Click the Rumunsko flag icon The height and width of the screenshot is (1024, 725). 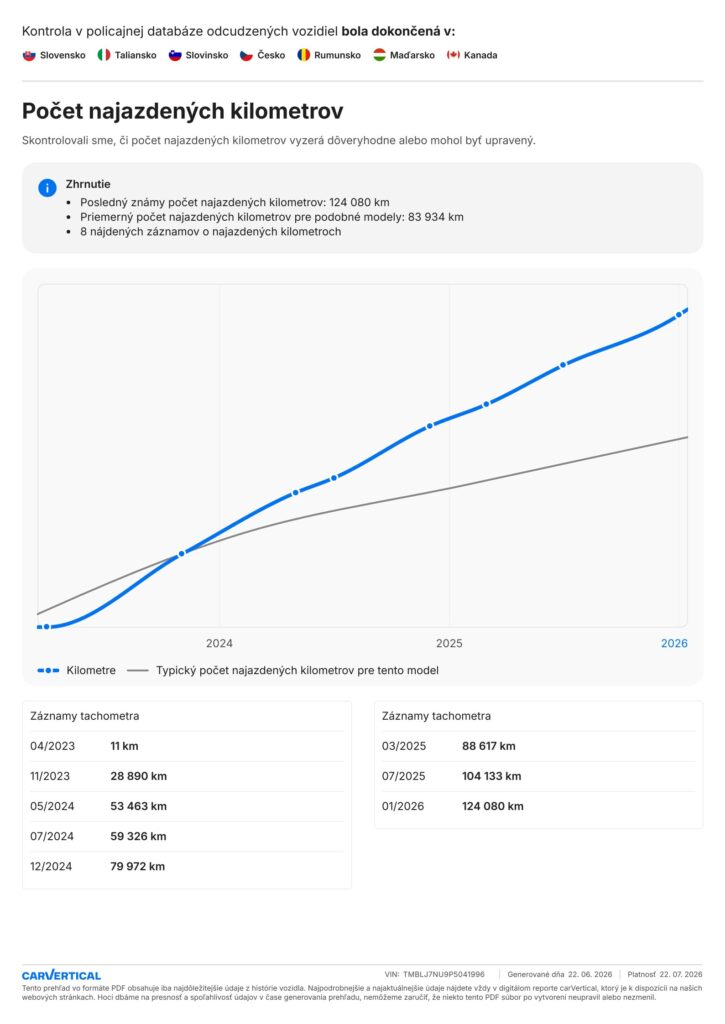pyautogui.click(x=303, y=56)
